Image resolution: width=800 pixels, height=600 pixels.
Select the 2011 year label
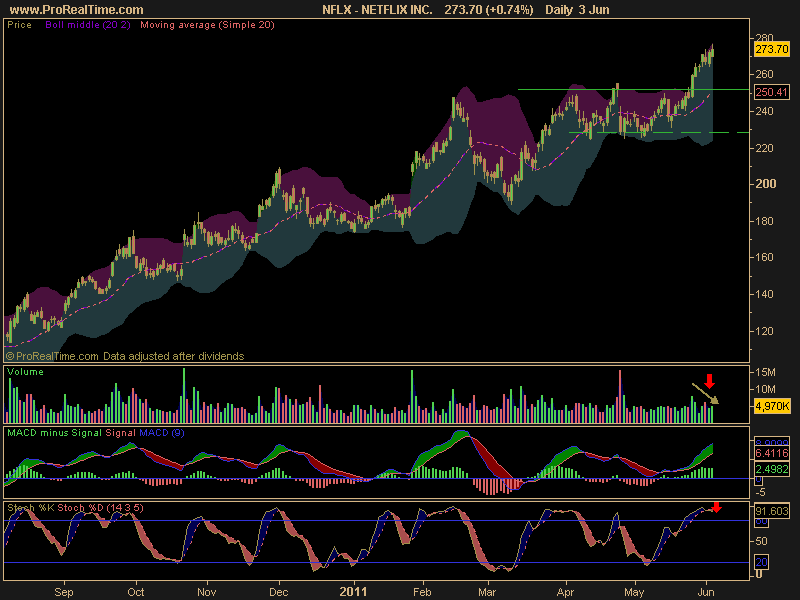tap(353, 592)
